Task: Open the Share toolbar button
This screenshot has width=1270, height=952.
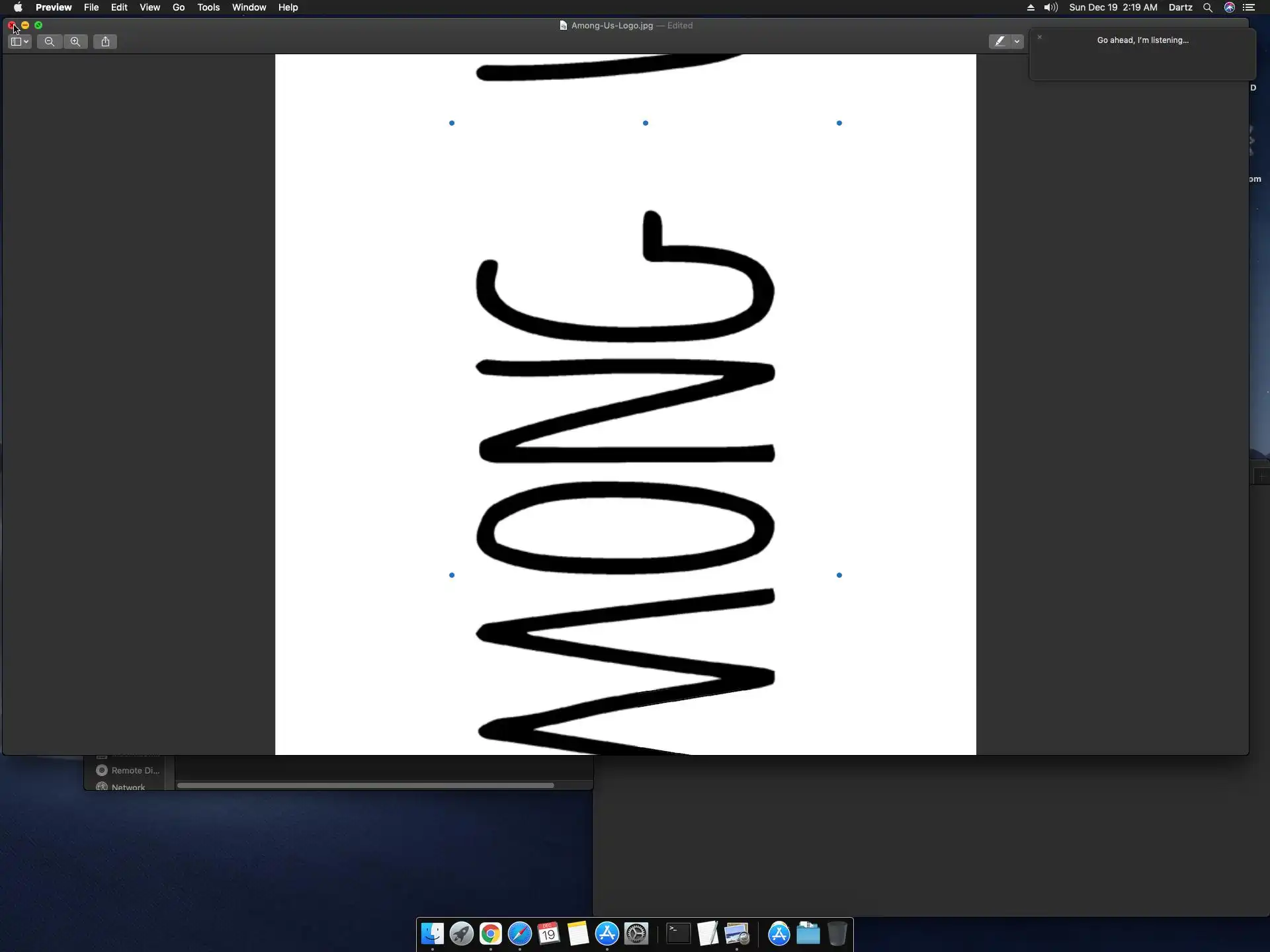Action: point(105,42)
